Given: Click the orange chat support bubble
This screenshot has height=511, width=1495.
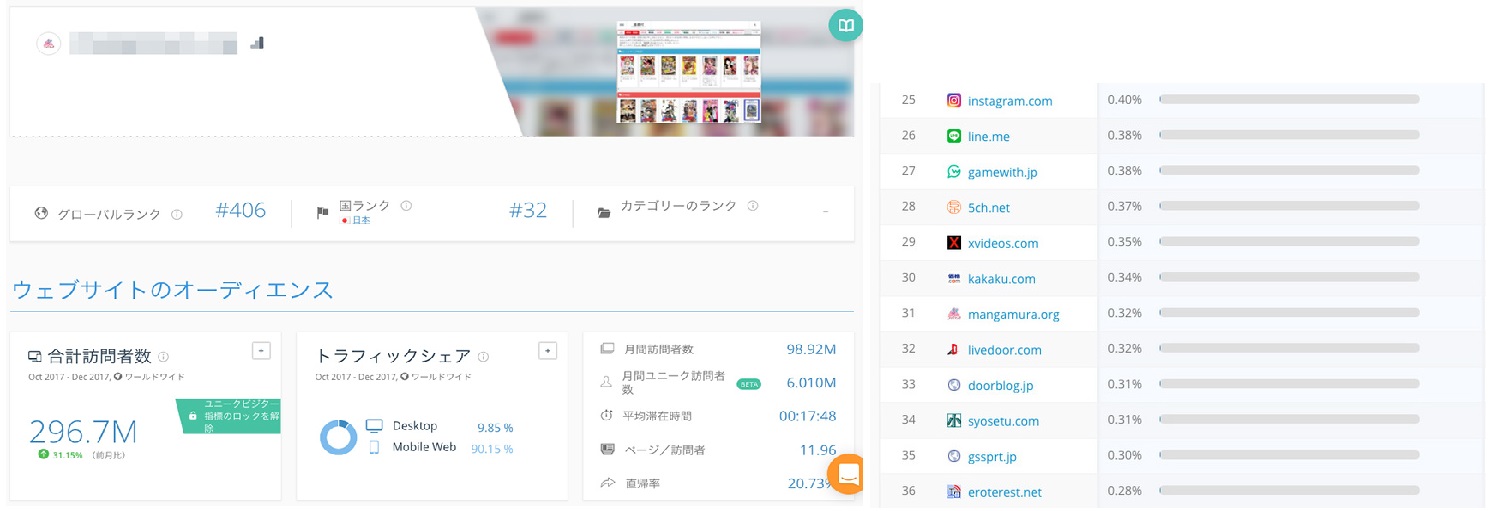Looking at the screenshot, I should [x=847, y=474].
